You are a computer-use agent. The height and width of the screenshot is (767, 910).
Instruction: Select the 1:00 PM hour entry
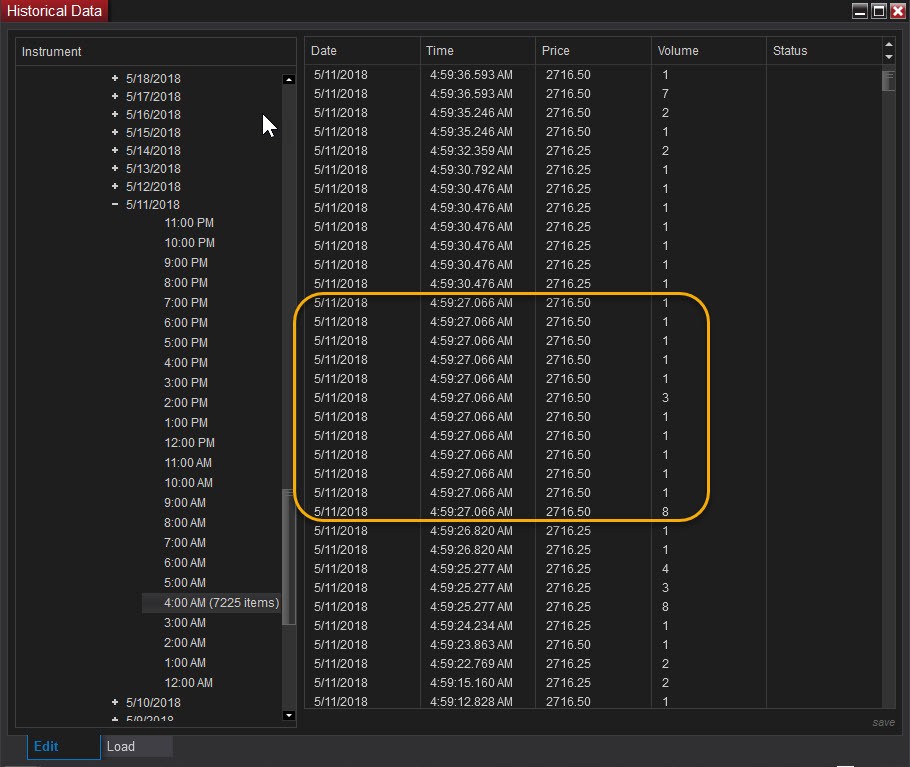[186, 423]
